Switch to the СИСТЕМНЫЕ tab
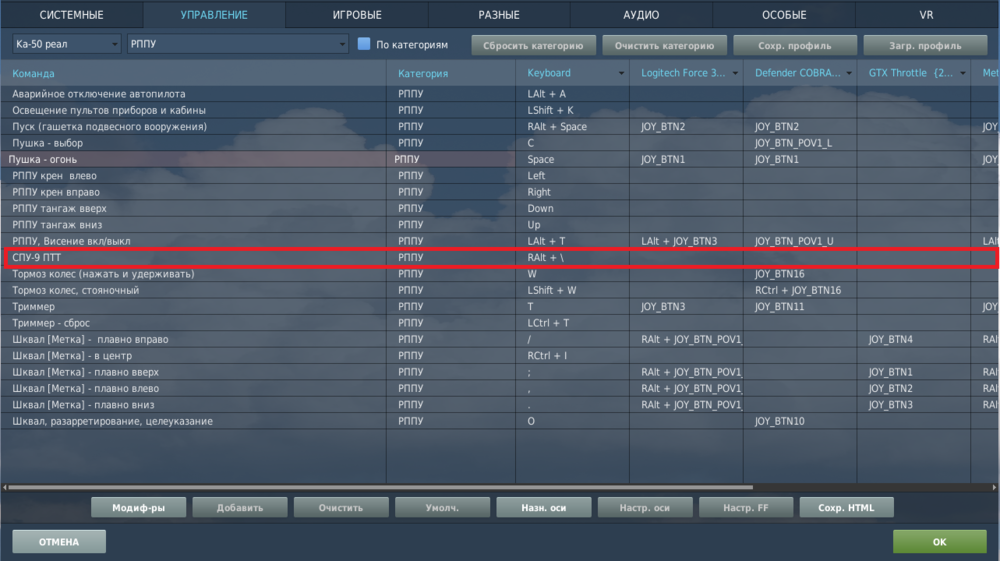This screenshot has width=1000, height=561. tap(71, 15)
